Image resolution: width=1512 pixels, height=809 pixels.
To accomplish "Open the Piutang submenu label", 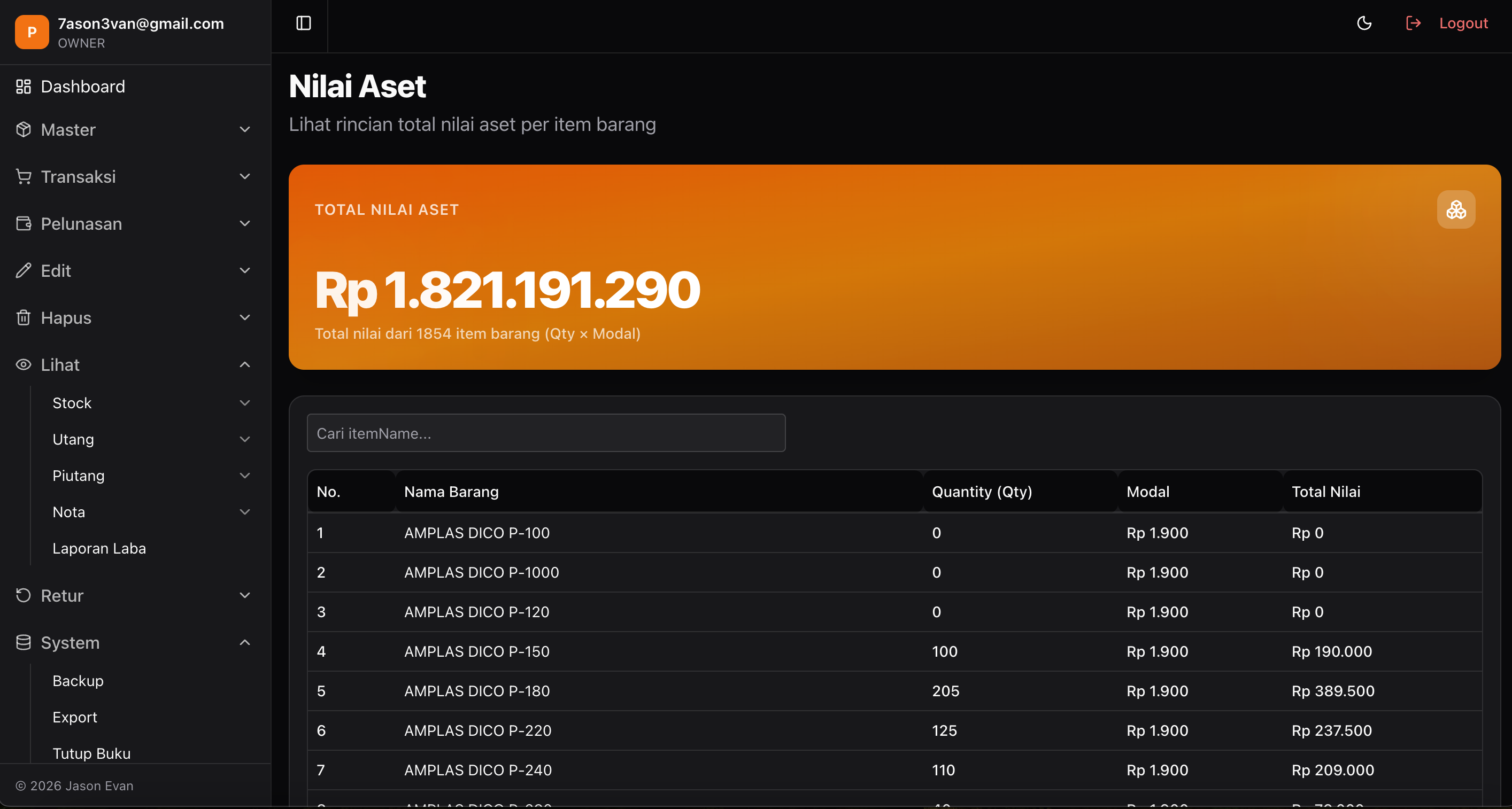I will coord(79,476).
